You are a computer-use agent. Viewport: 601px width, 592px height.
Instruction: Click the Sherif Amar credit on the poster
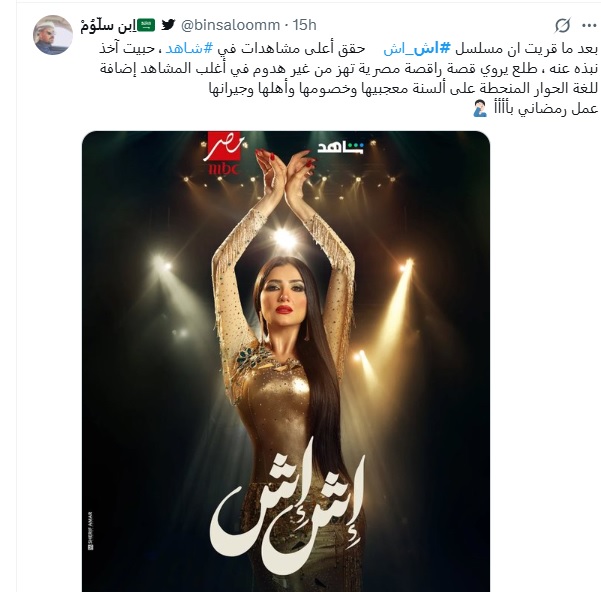coord(90,531)
